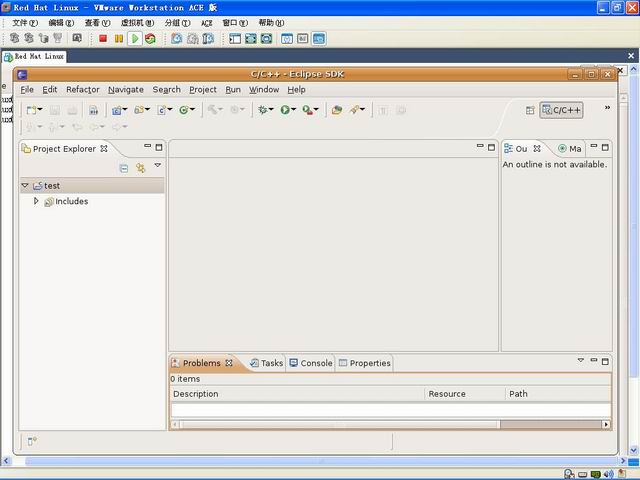This screenshot has width=640, height=480.
Task: Close the Red Hat Linux VM tab
Action: click(x=631, y=56)
